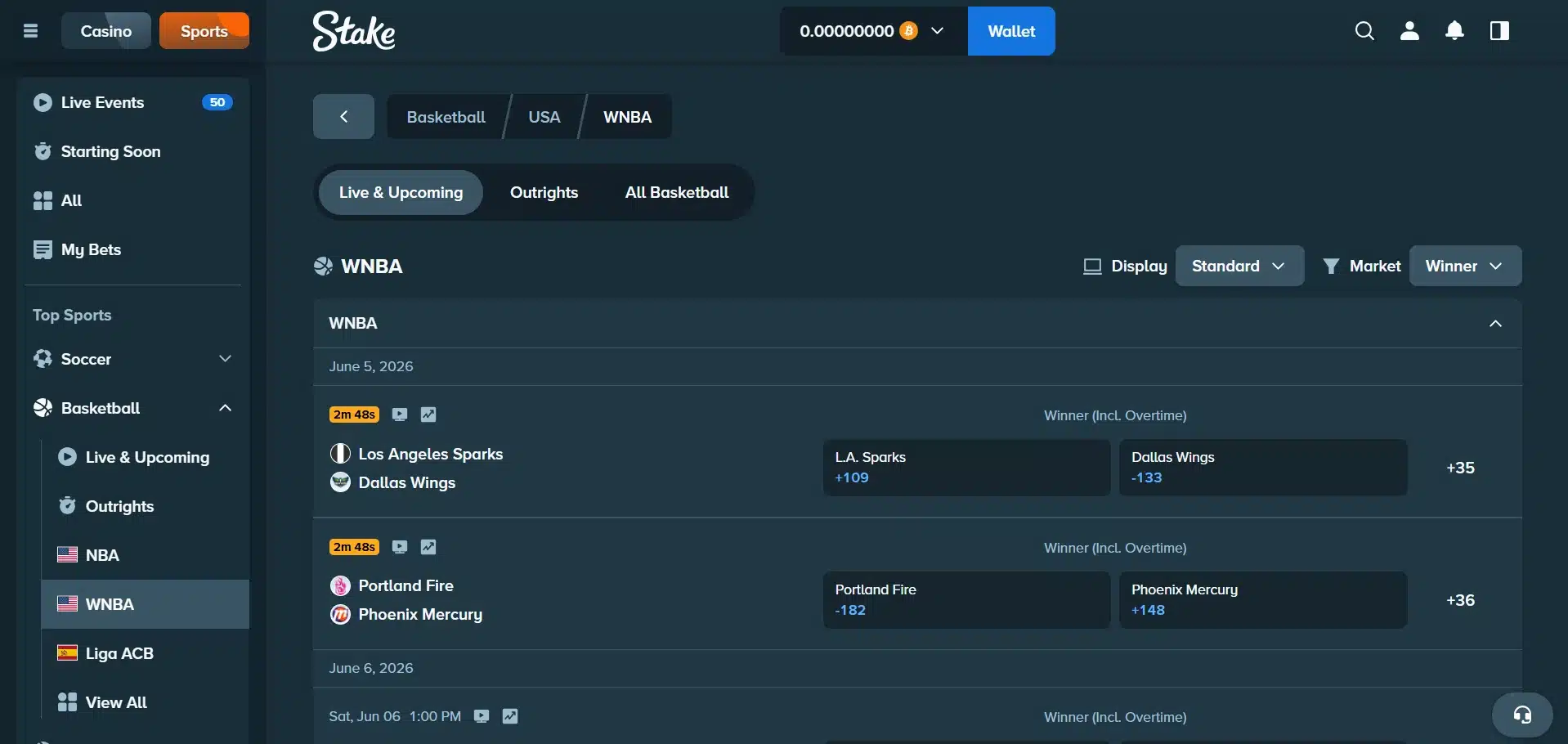Screen dimensions: 1568x744
Task: Open stream icon for Sat Jun 06 match
Action: point(482,716)
